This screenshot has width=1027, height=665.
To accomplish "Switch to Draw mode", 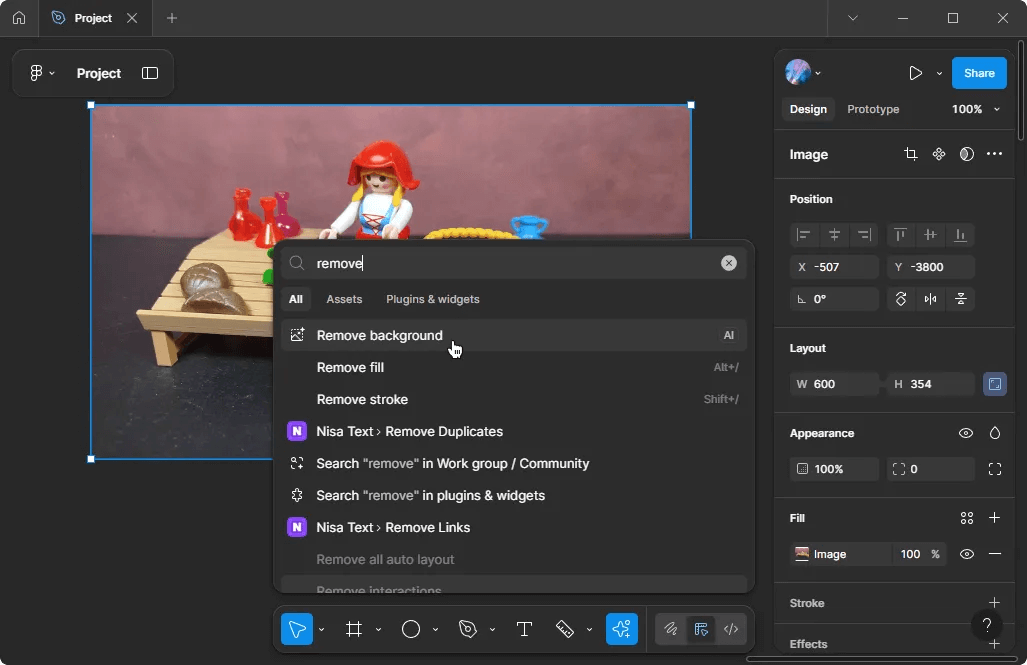I will [x=671, y=629].
